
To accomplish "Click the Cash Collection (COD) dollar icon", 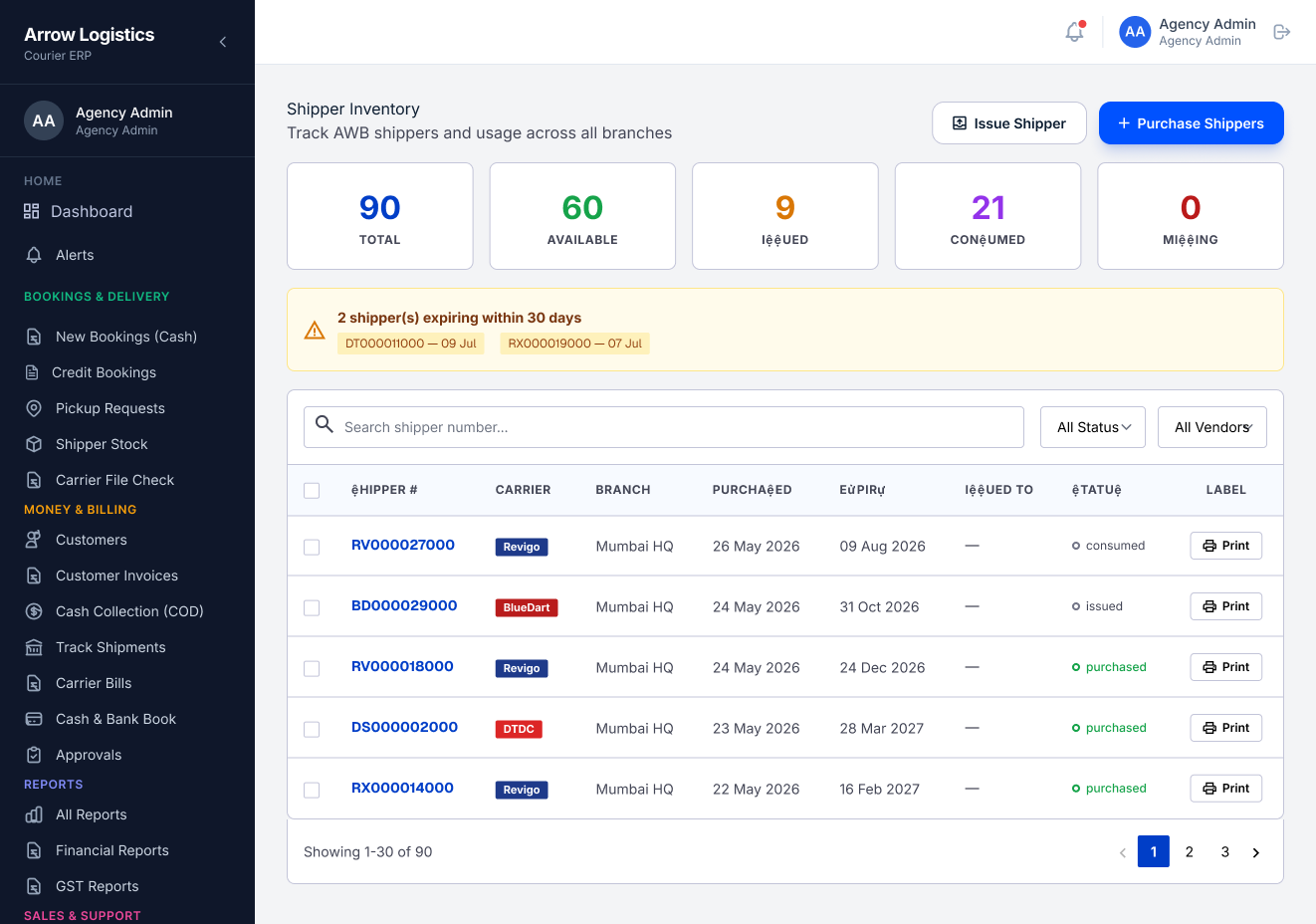I will coord(34,611).
